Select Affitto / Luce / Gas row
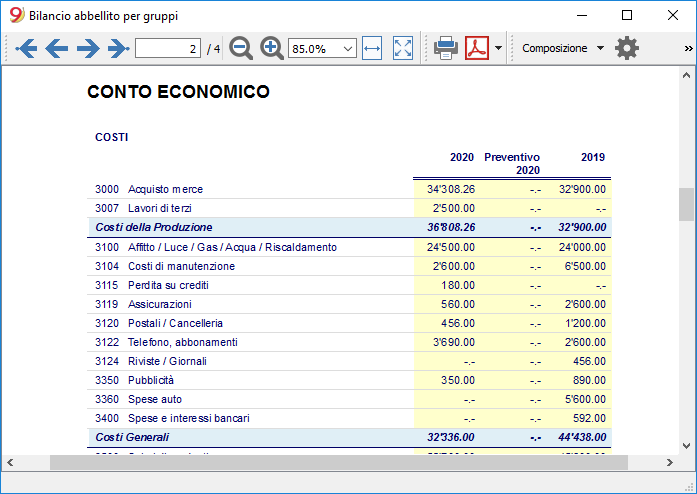The image size is (697, 494). click(x=349, y=247)
